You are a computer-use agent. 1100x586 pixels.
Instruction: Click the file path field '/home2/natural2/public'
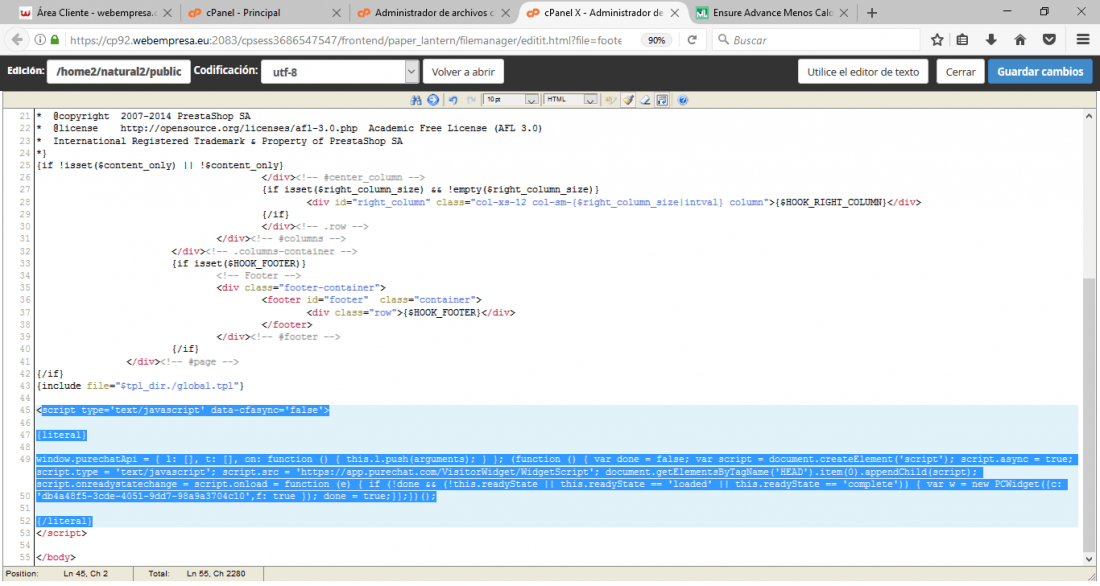(x=119, y=72)
